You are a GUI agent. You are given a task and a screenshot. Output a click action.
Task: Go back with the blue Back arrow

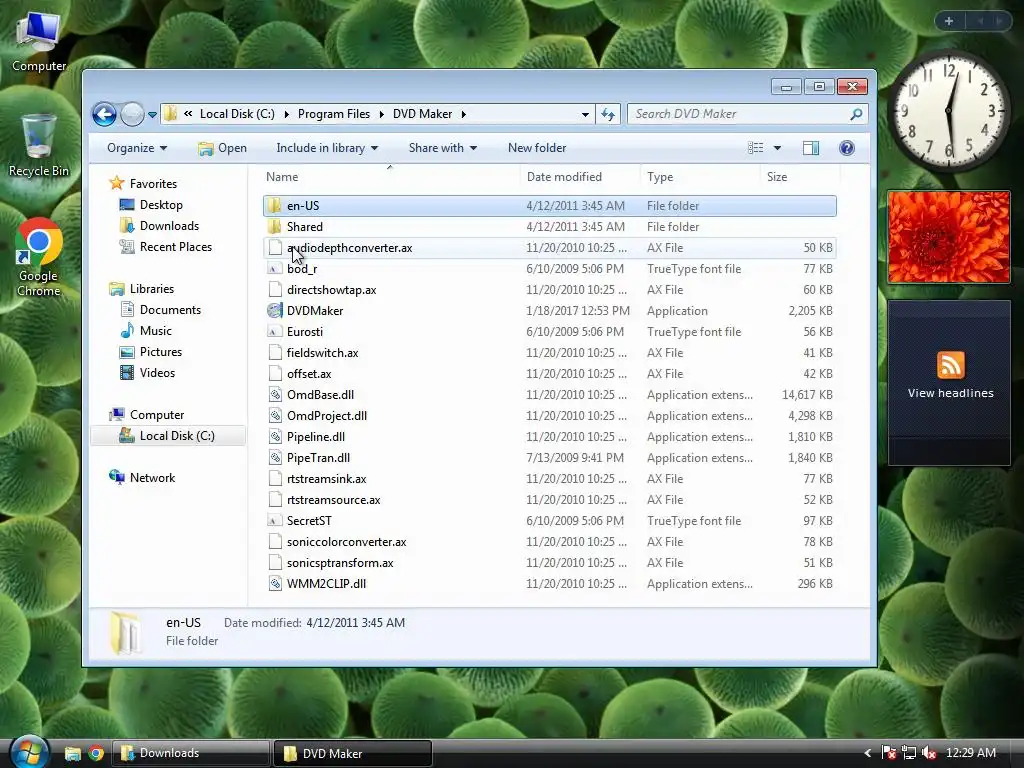(x=104, y=114)
